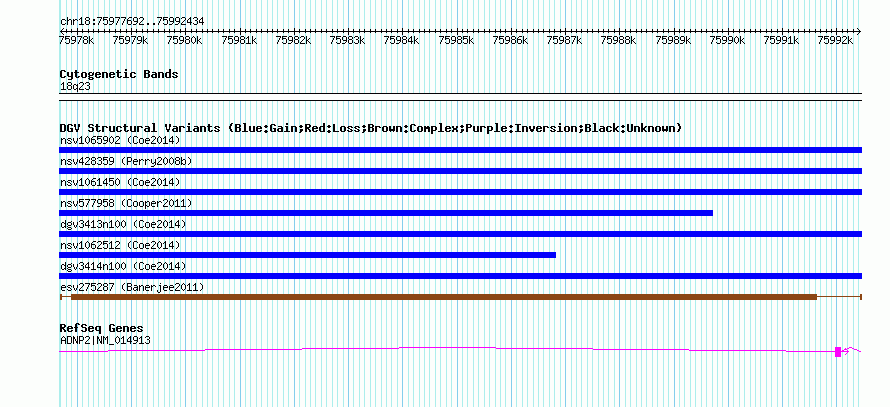Screen dimensions: 890x407
Task: Click the 75982k ruler tick label
Action: (293, 40)
